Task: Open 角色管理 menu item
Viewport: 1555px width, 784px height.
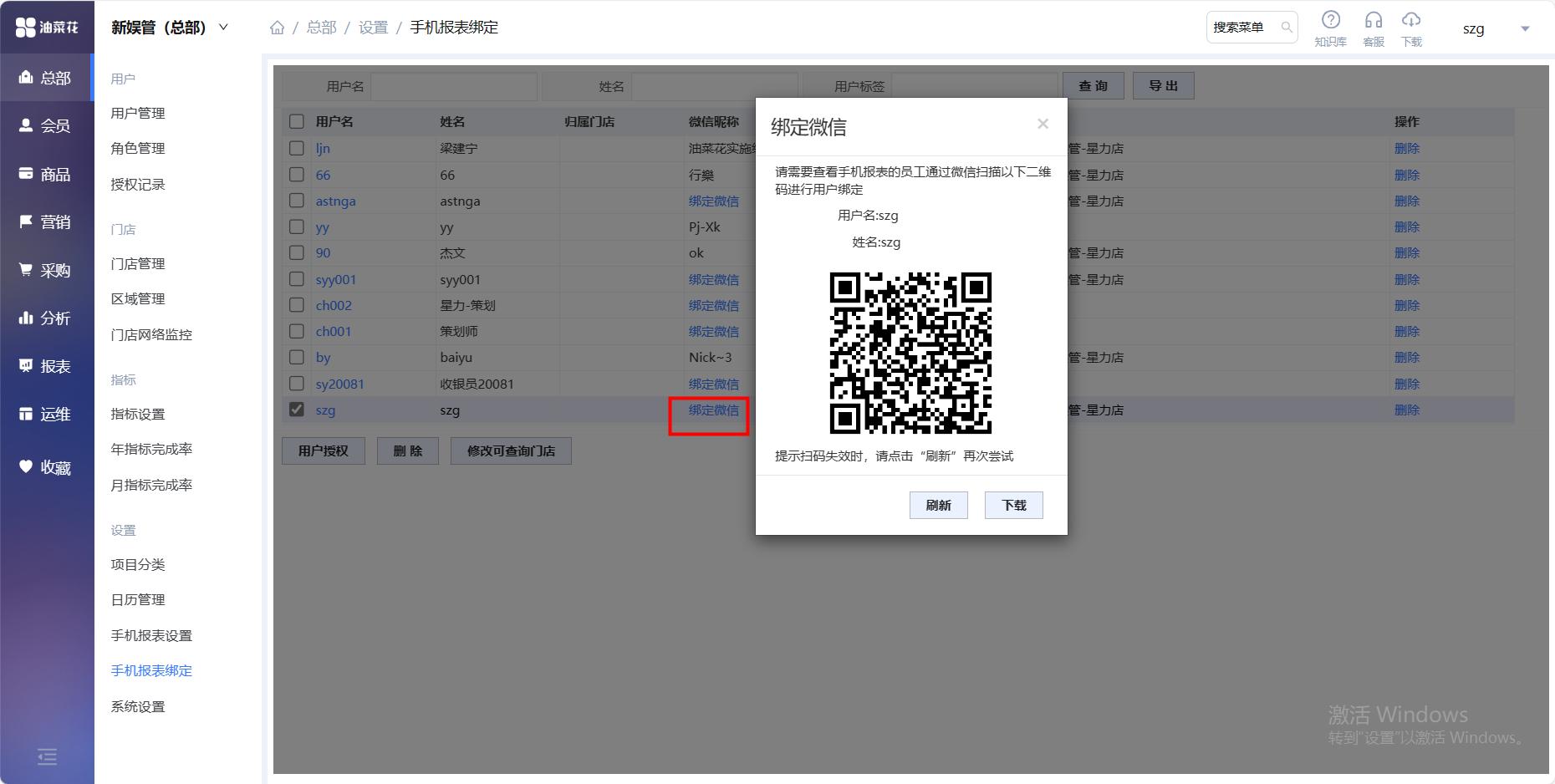Action: point(138,148)
